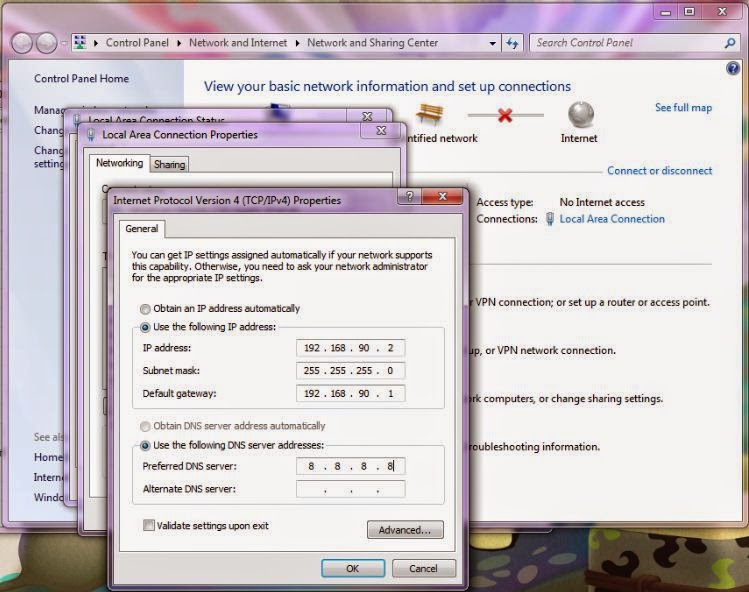Viewport: 749px width, 592px height.
Task: Open Control Panel Home link
Action: pyautogui.click(x=81, y=78)
